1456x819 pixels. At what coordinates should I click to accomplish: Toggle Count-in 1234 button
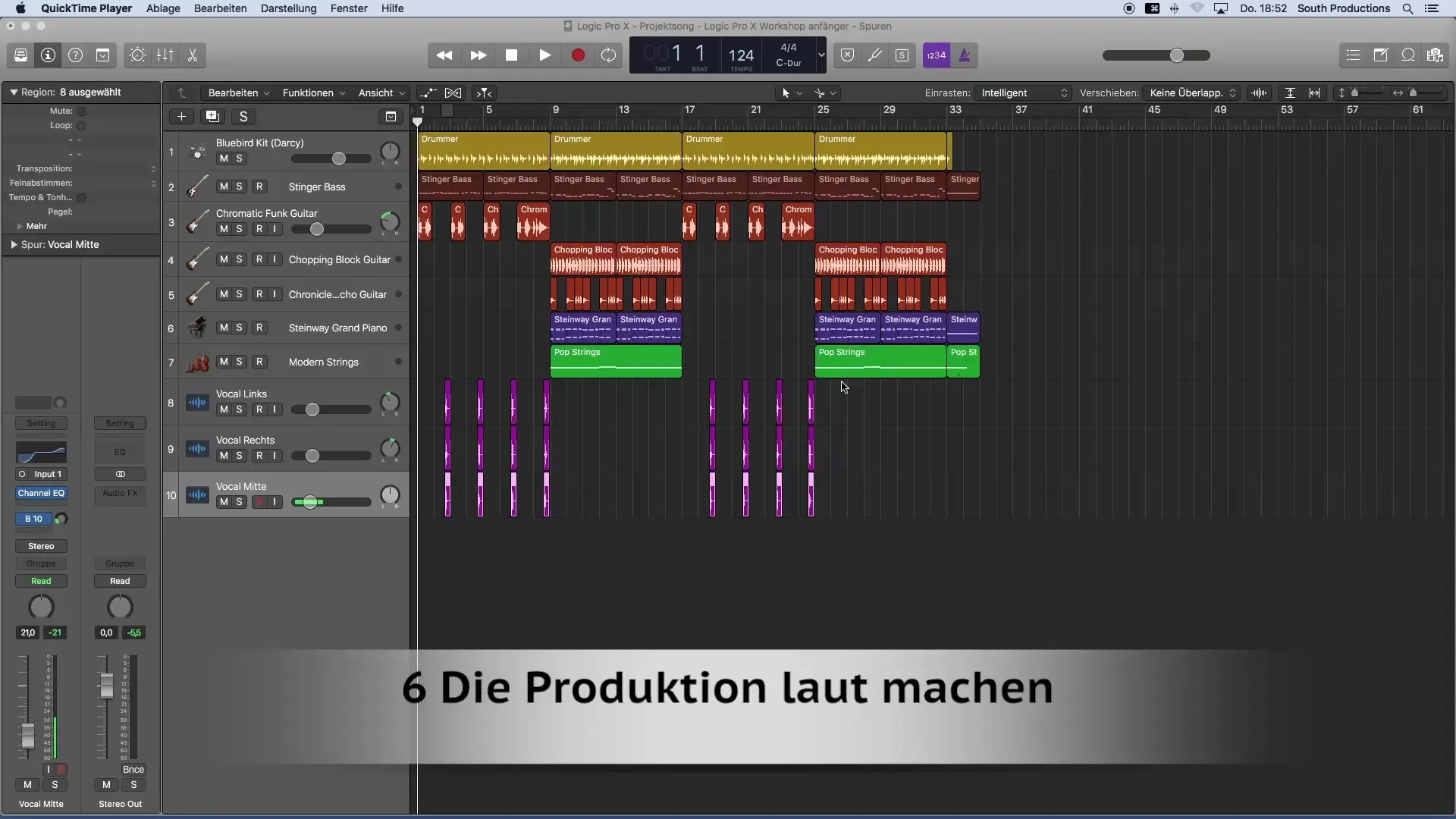[937, 55]
